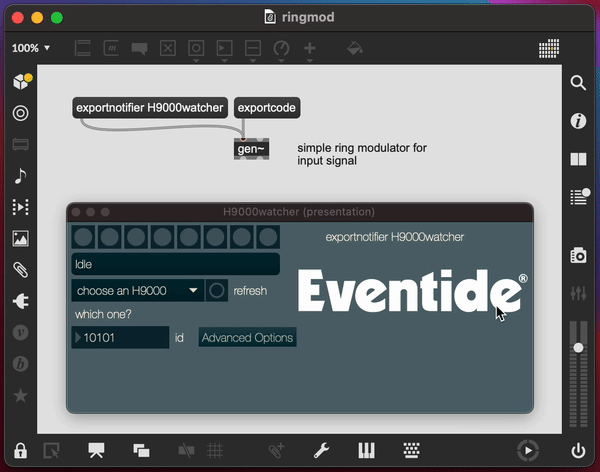This screenshot has width=600, height=472.
Task: Click the 10101 id number field
Action: (120, 337)
